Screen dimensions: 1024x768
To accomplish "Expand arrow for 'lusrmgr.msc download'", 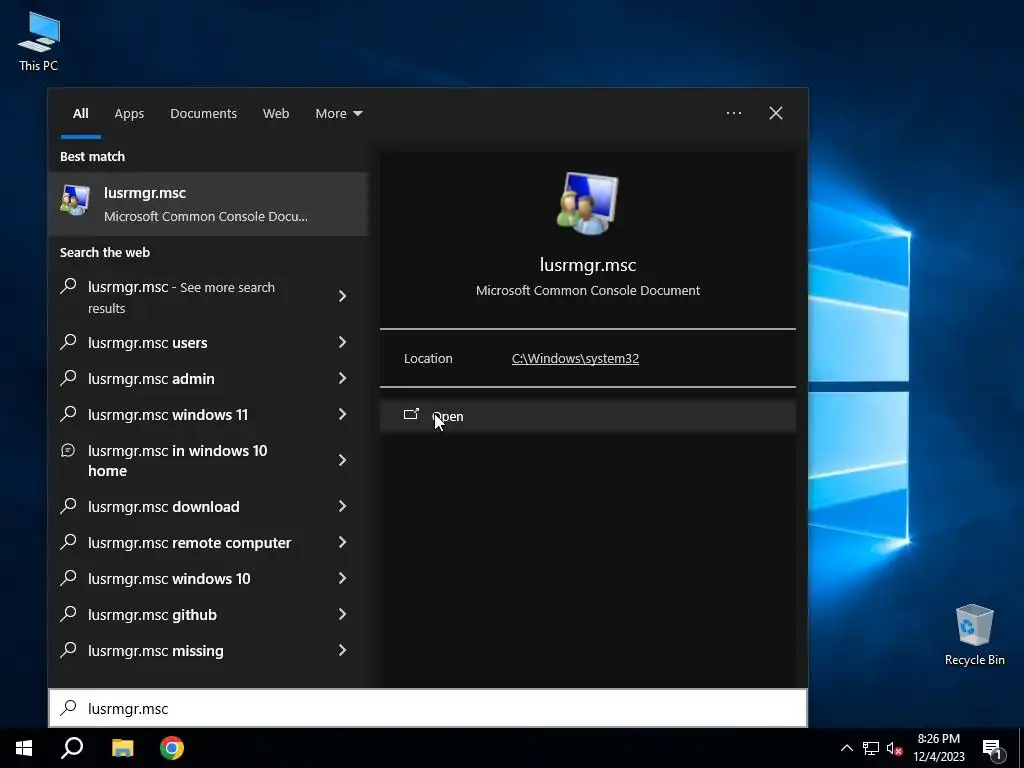I will click(342, 506).
